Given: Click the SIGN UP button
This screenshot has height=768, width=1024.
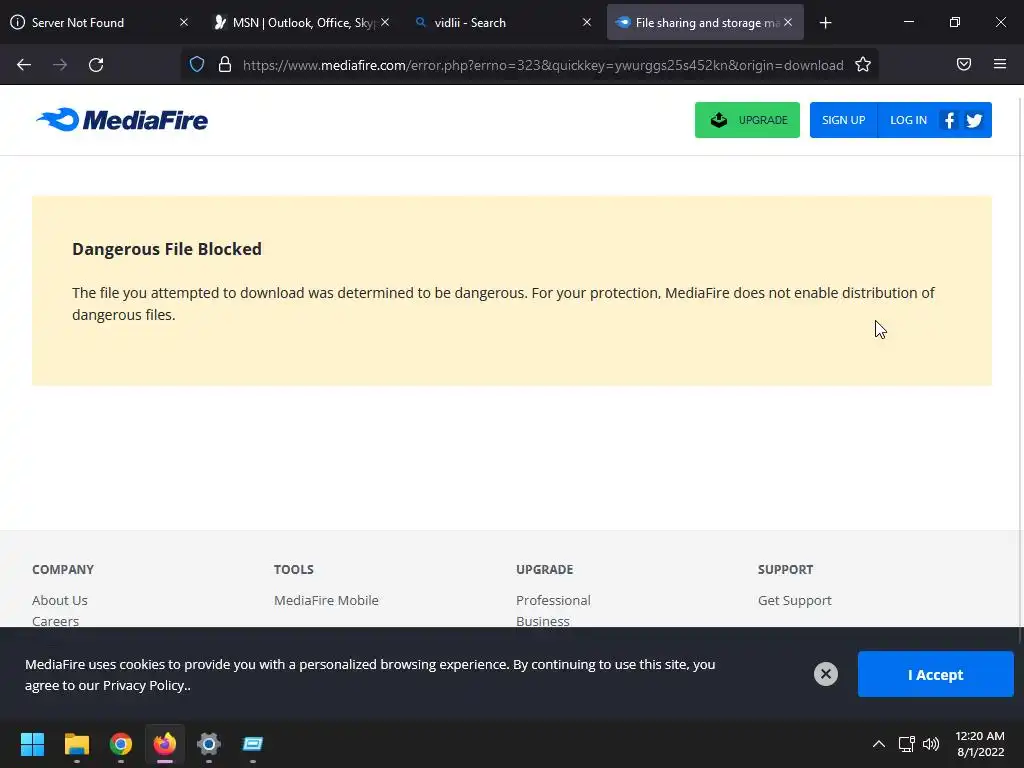Looking at the screenshot, I should (844, 120).
